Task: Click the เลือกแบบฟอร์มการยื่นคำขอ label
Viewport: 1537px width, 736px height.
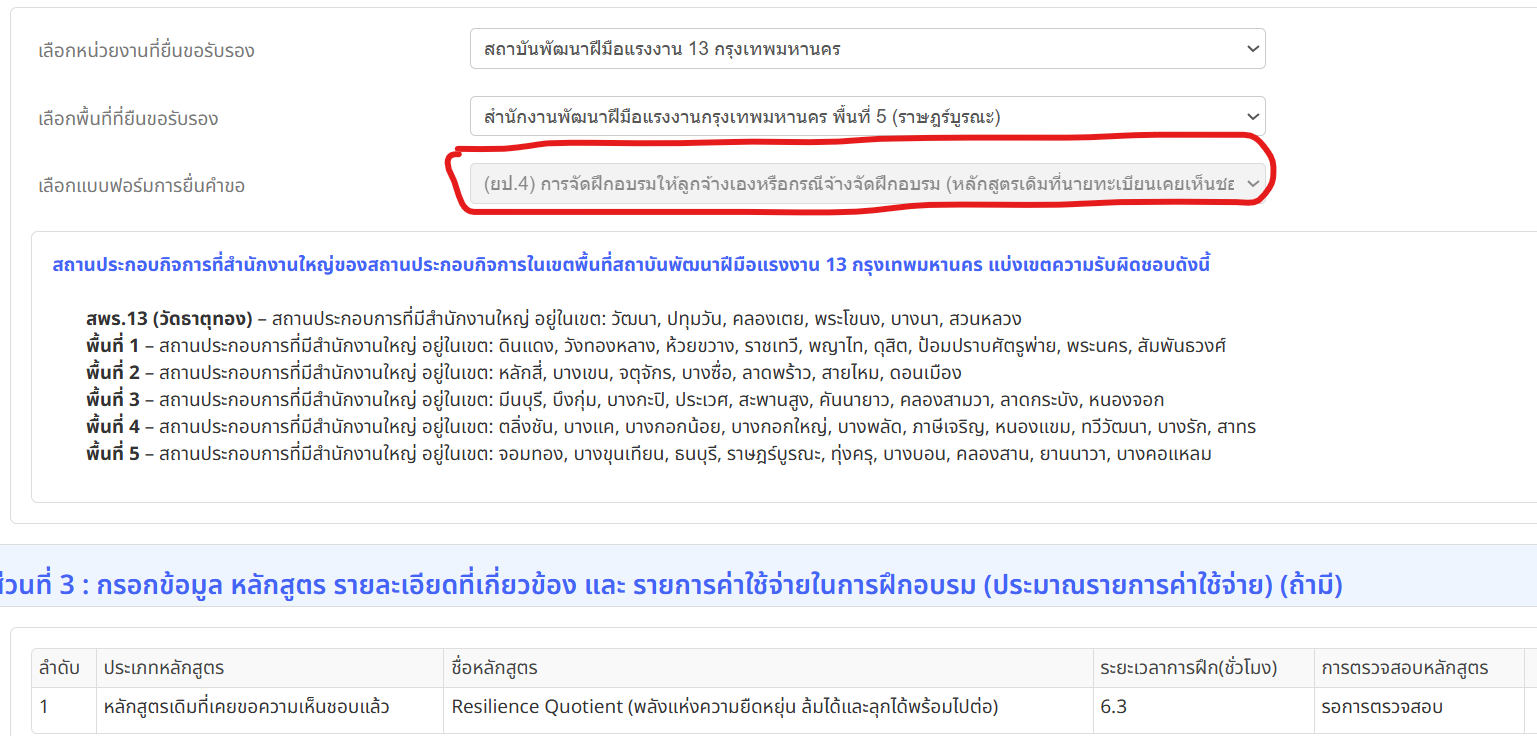Action: 141,185
